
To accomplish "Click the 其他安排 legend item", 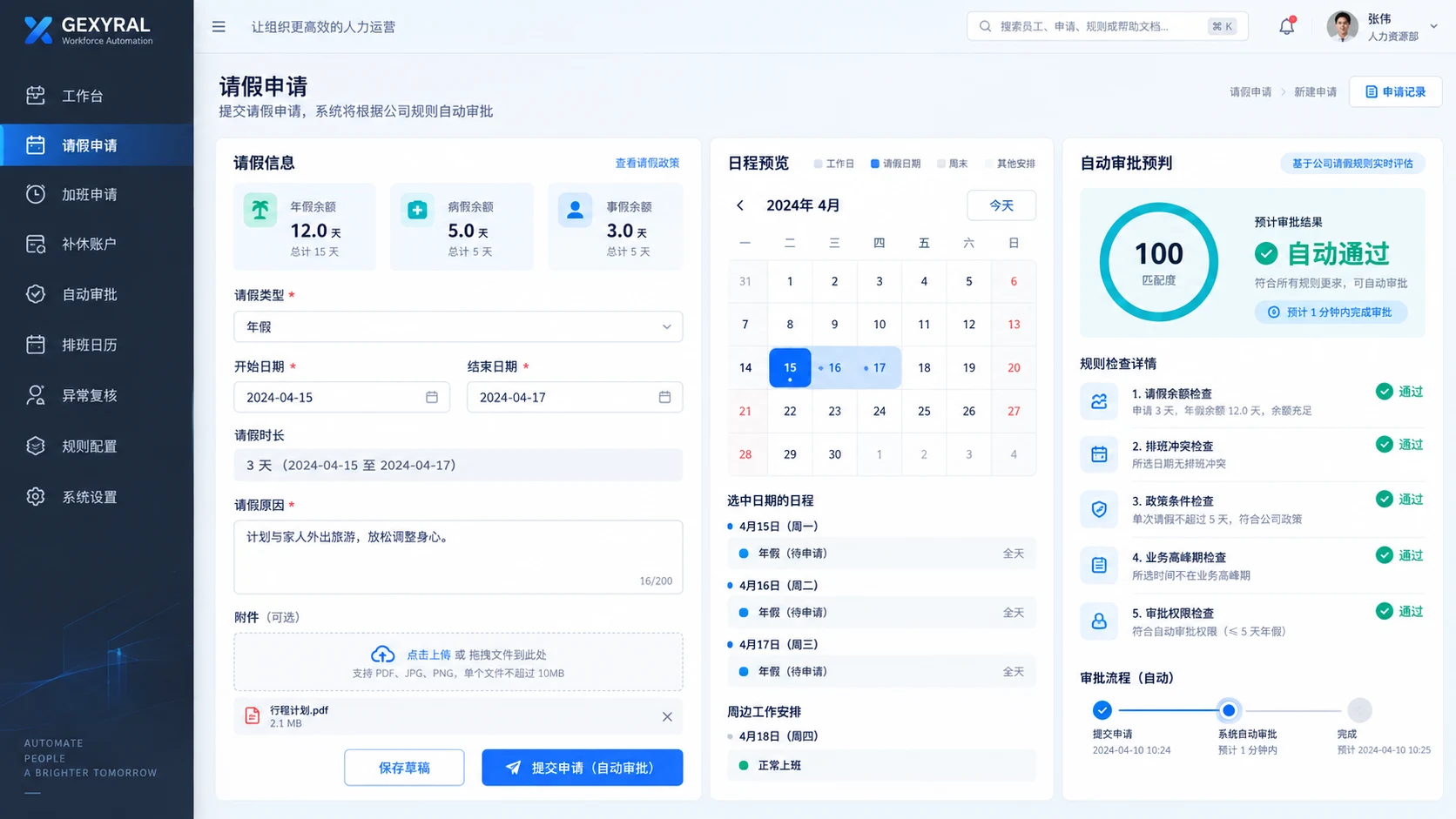I will pyautogui.click(x=1010, y=164).
